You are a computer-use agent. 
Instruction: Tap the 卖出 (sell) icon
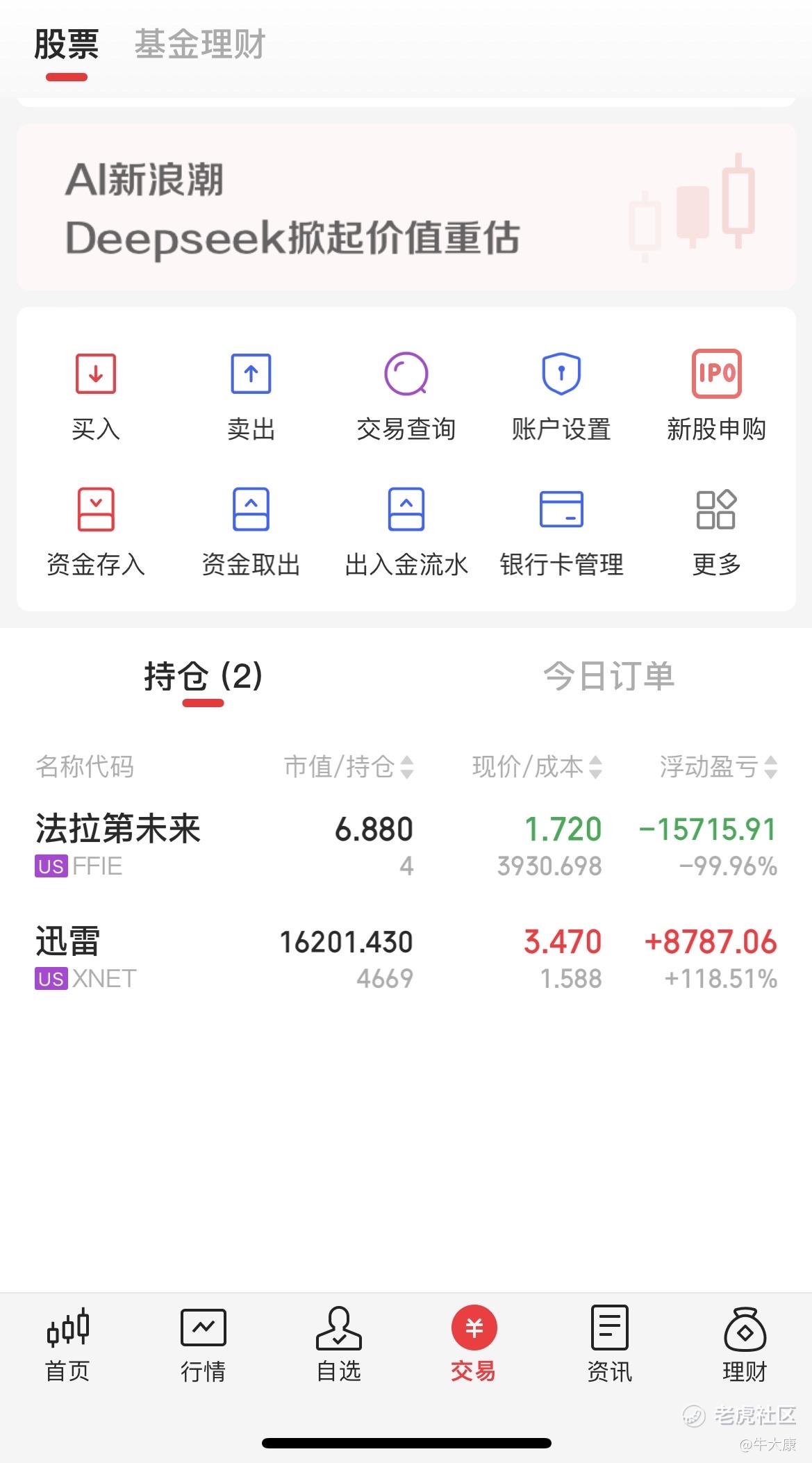point(251,374)
